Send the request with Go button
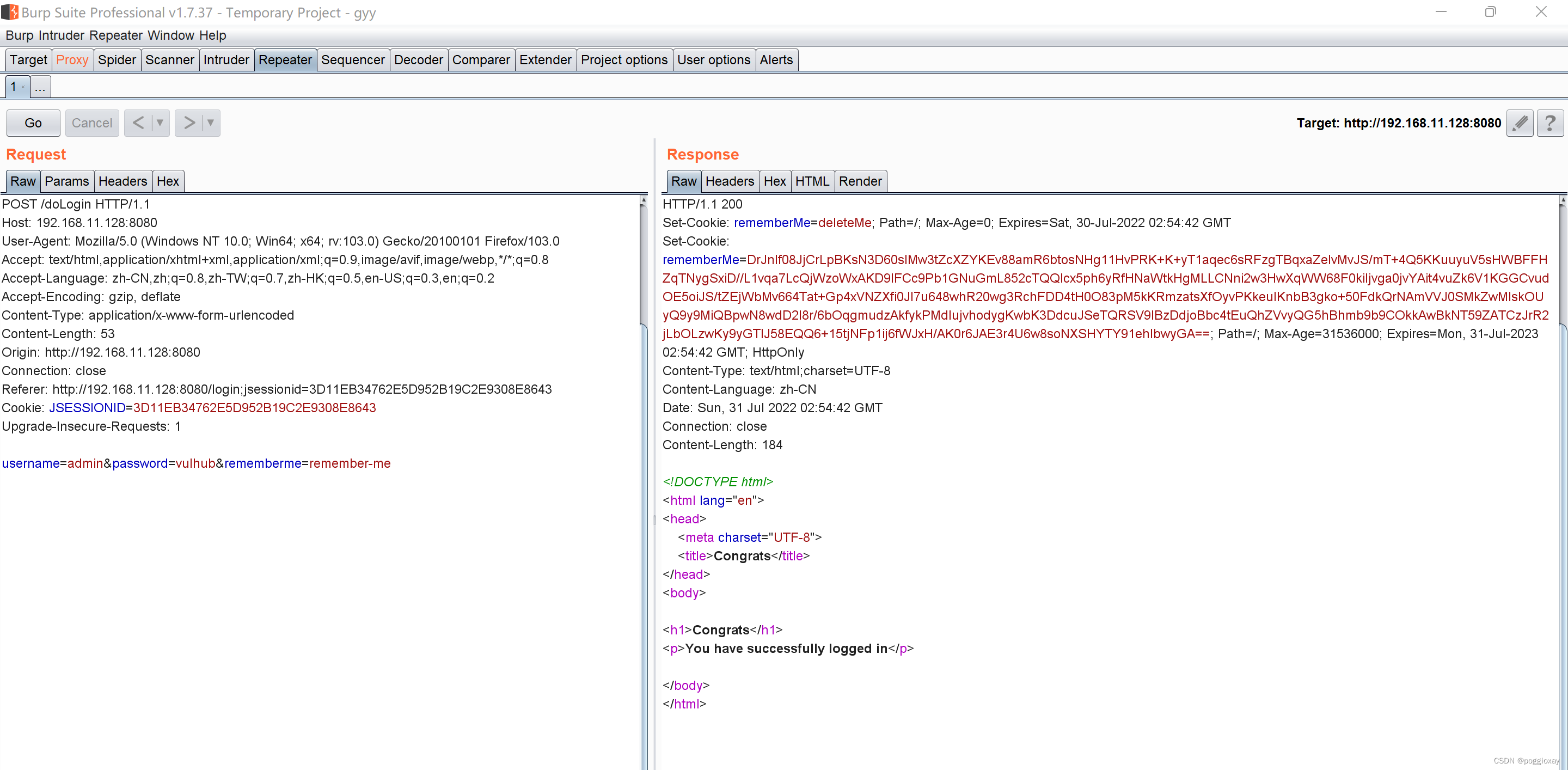1568x770 pixels. pos(33,123)
